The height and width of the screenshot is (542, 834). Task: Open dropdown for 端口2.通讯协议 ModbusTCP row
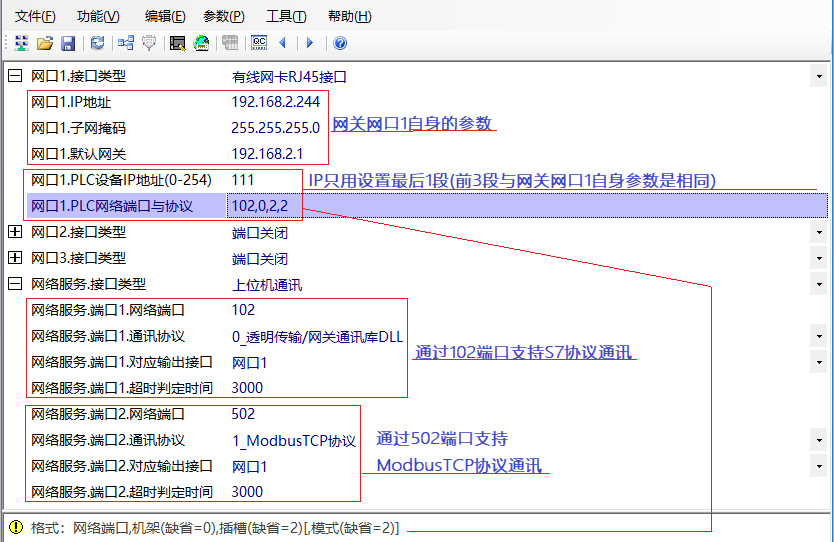819,440
